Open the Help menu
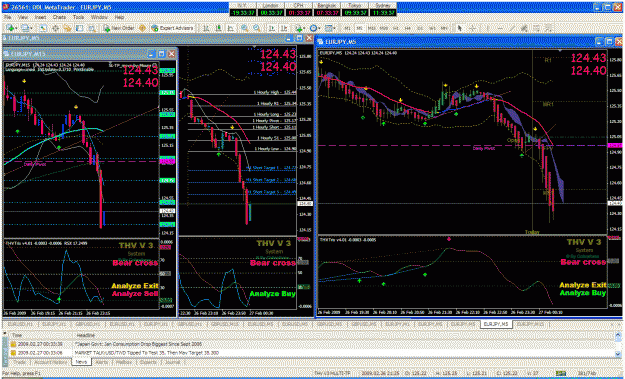 pos(120,18)
